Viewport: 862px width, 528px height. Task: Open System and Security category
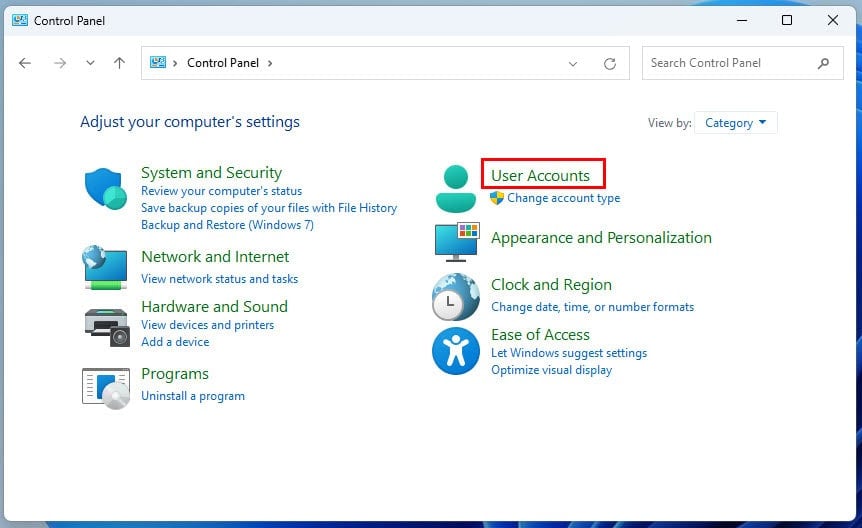click(x=211, y=173)
